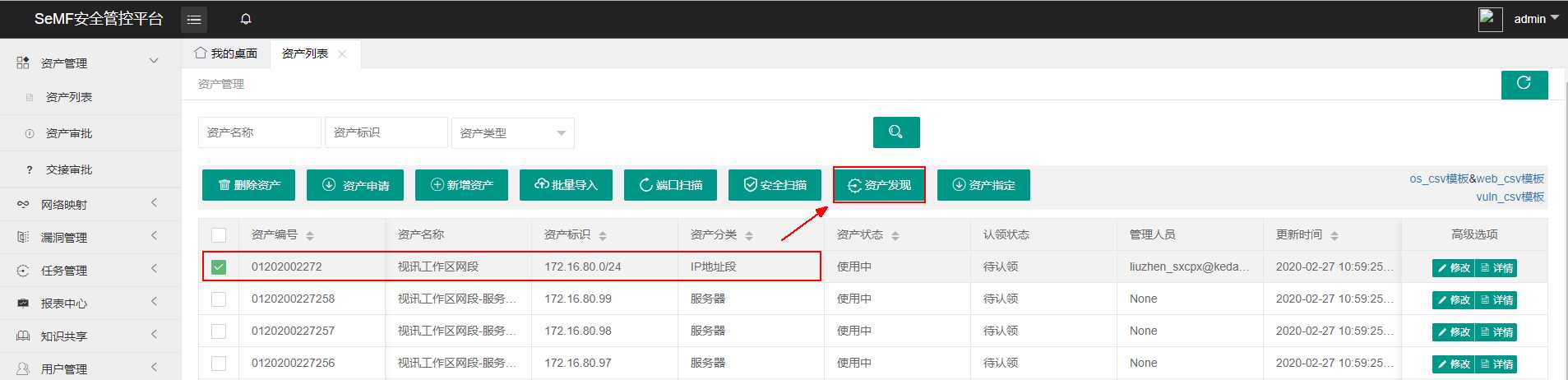The width and height of the screenshot is (1568, 380).
Task: Expand the 漏洞管理 sidebar menu
Action: pos(154,236)
